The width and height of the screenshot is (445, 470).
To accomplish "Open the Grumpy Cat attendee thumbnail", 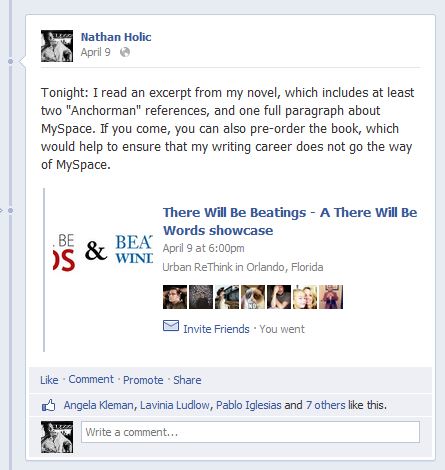I will click(253, 297).
